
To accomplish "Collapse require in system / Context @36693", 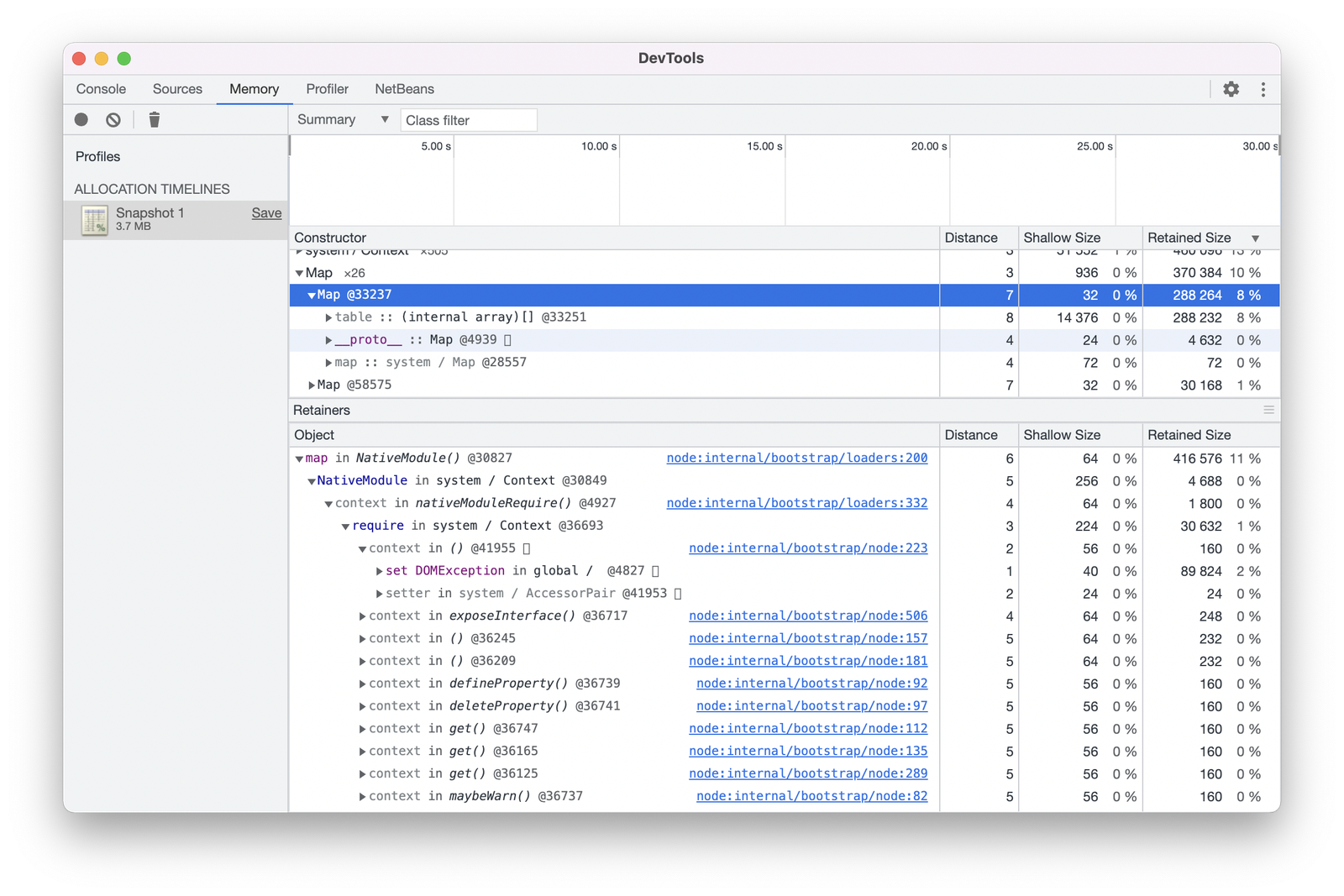I will (345, 527).
